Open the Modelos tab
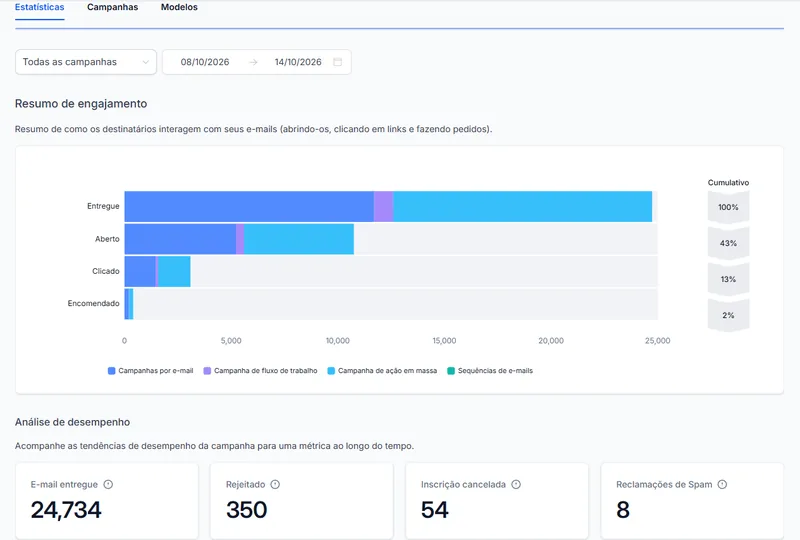Viewport: 800px width, 540px height. click(x=179, y=7)
